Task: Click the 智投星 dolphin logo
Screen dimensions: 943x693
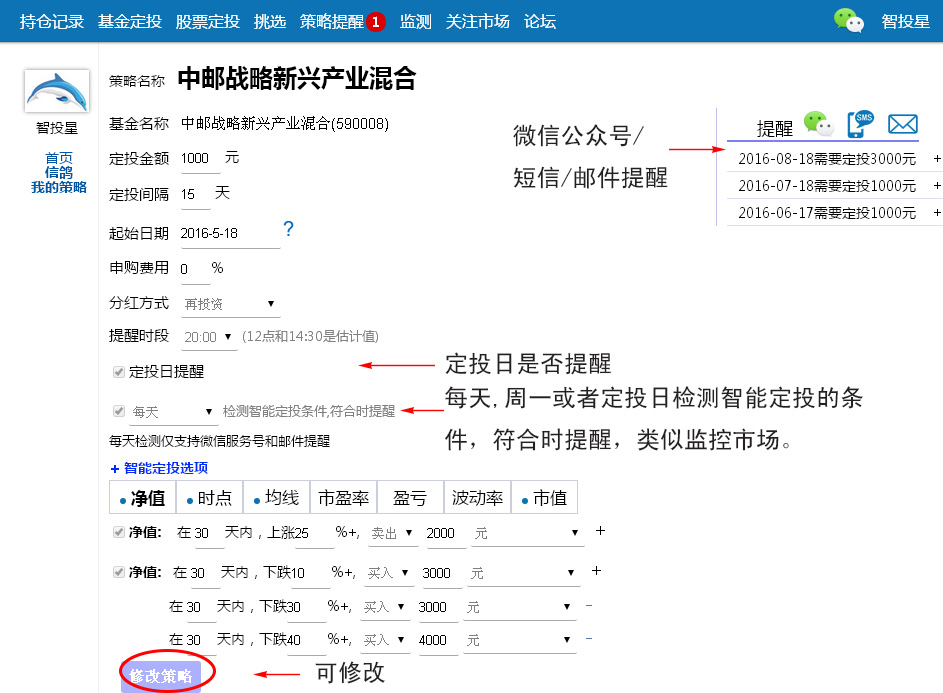Action: pyautogui.click(x=57, y=91)
